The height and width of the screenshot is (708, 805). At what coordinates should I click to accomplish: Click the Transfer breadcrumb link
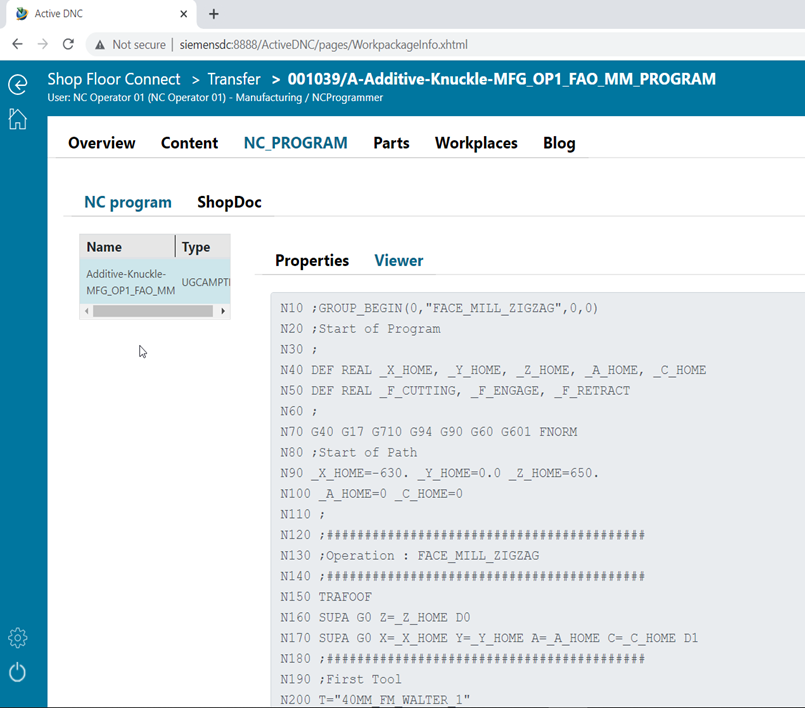[234, 79]
